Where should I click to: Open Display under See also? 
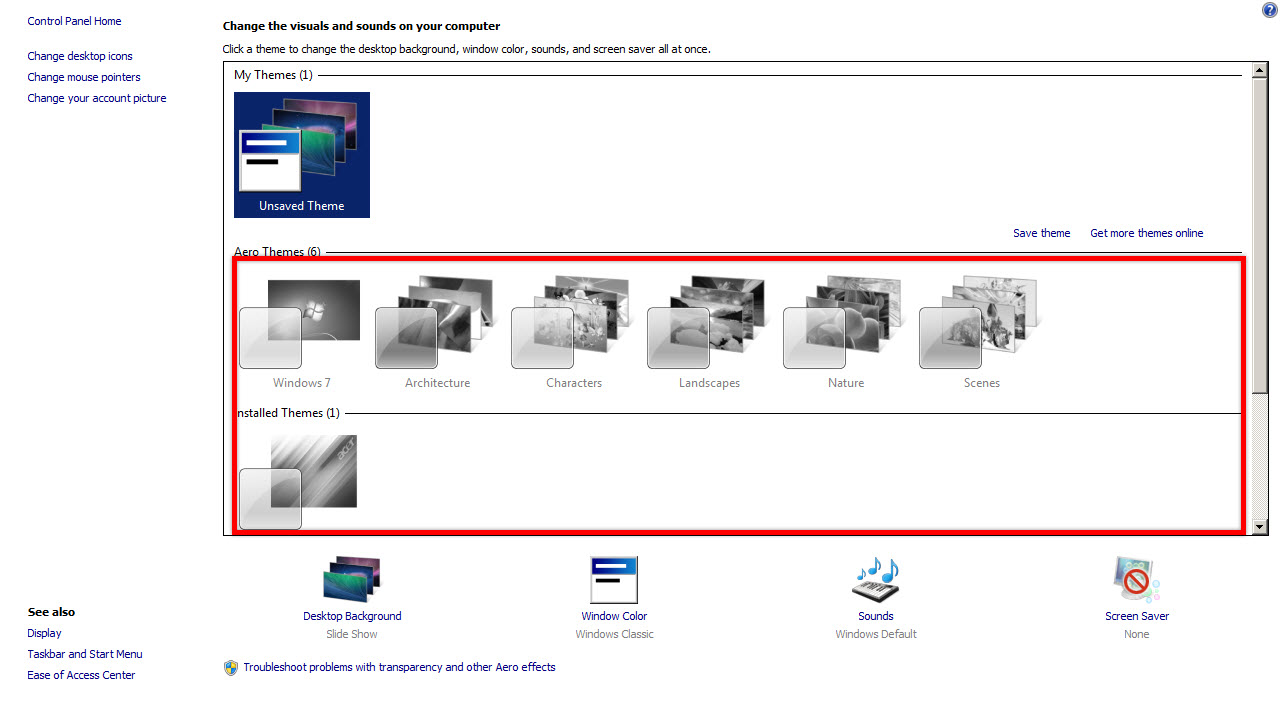(44, 633)
